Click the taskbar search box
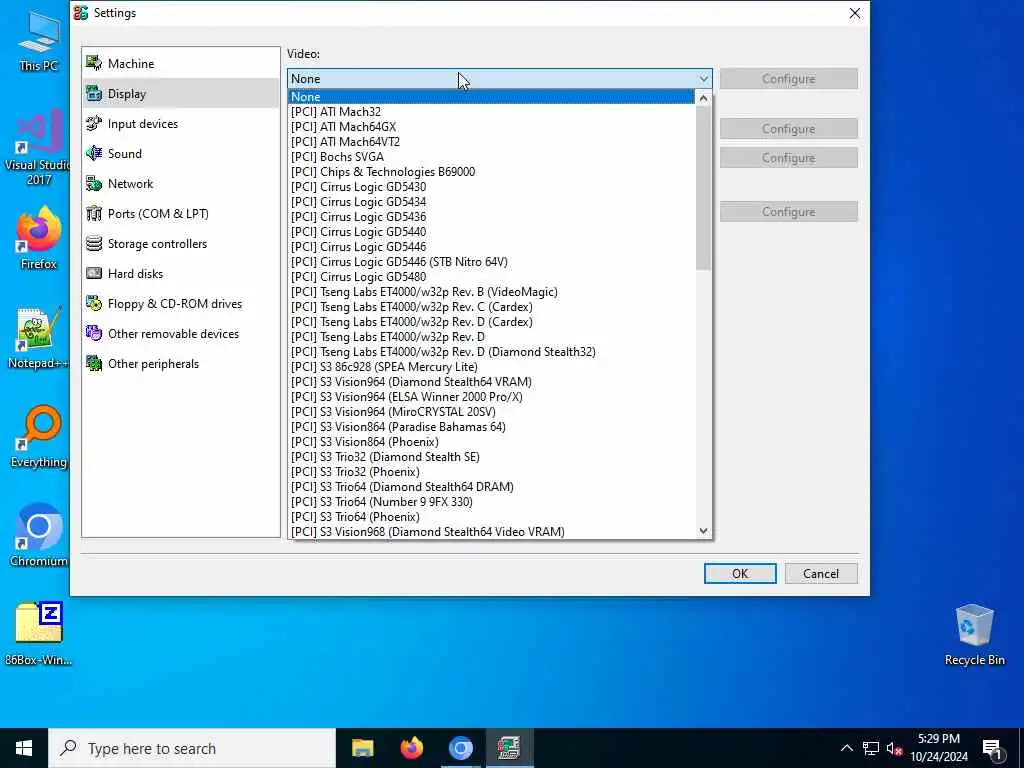Viewport: 1024px width, 768px height. pyautogui.click(x=192, y=748)
